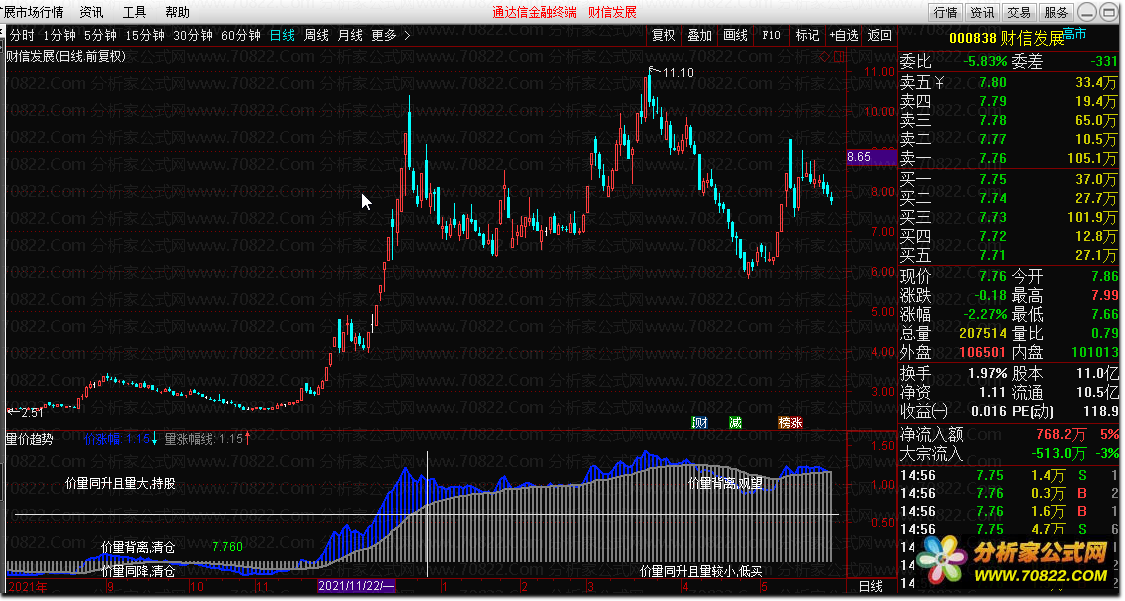Click the 减 marker icon on chart
Image resolution: width=1125 pixels, height=601 pixels.
point(735,422)
